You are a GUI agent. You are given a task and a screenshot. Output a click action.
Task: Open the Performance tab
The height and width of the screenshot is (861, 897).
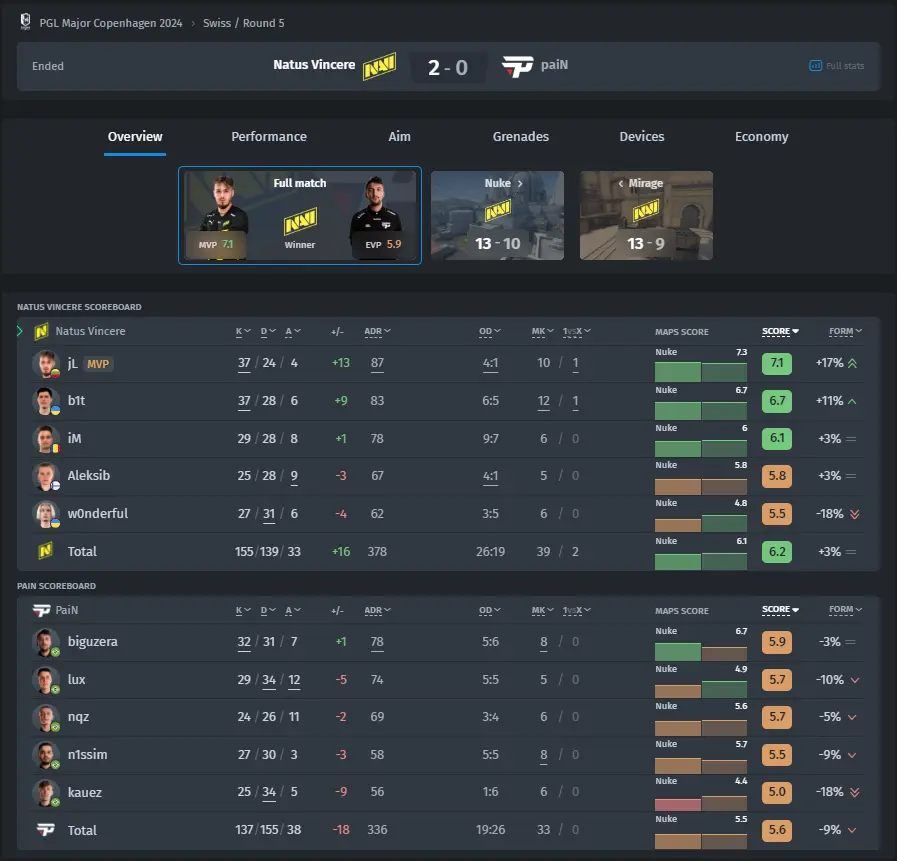(269, 137)
